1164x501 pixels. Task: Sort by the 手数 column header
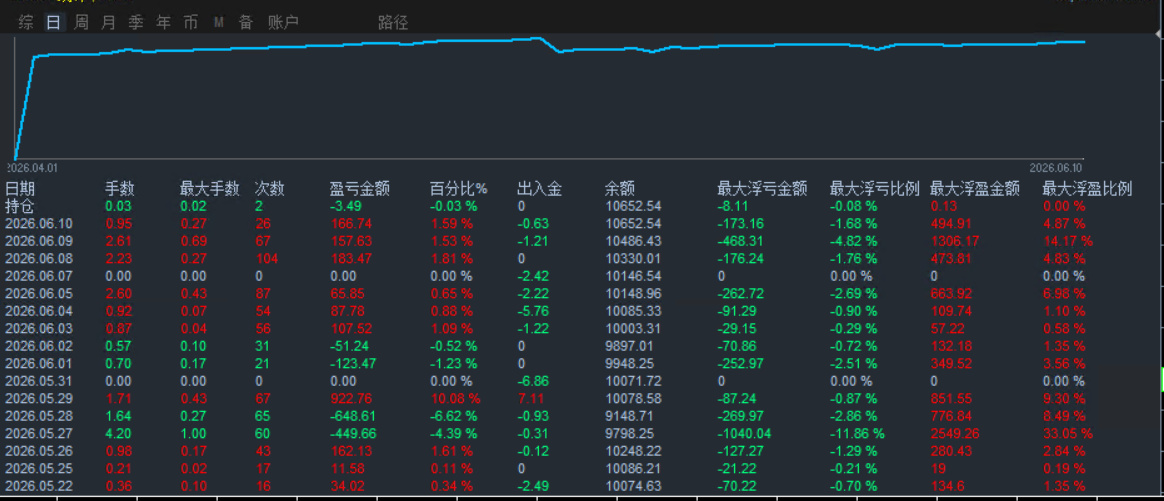(x=120, y=189)
